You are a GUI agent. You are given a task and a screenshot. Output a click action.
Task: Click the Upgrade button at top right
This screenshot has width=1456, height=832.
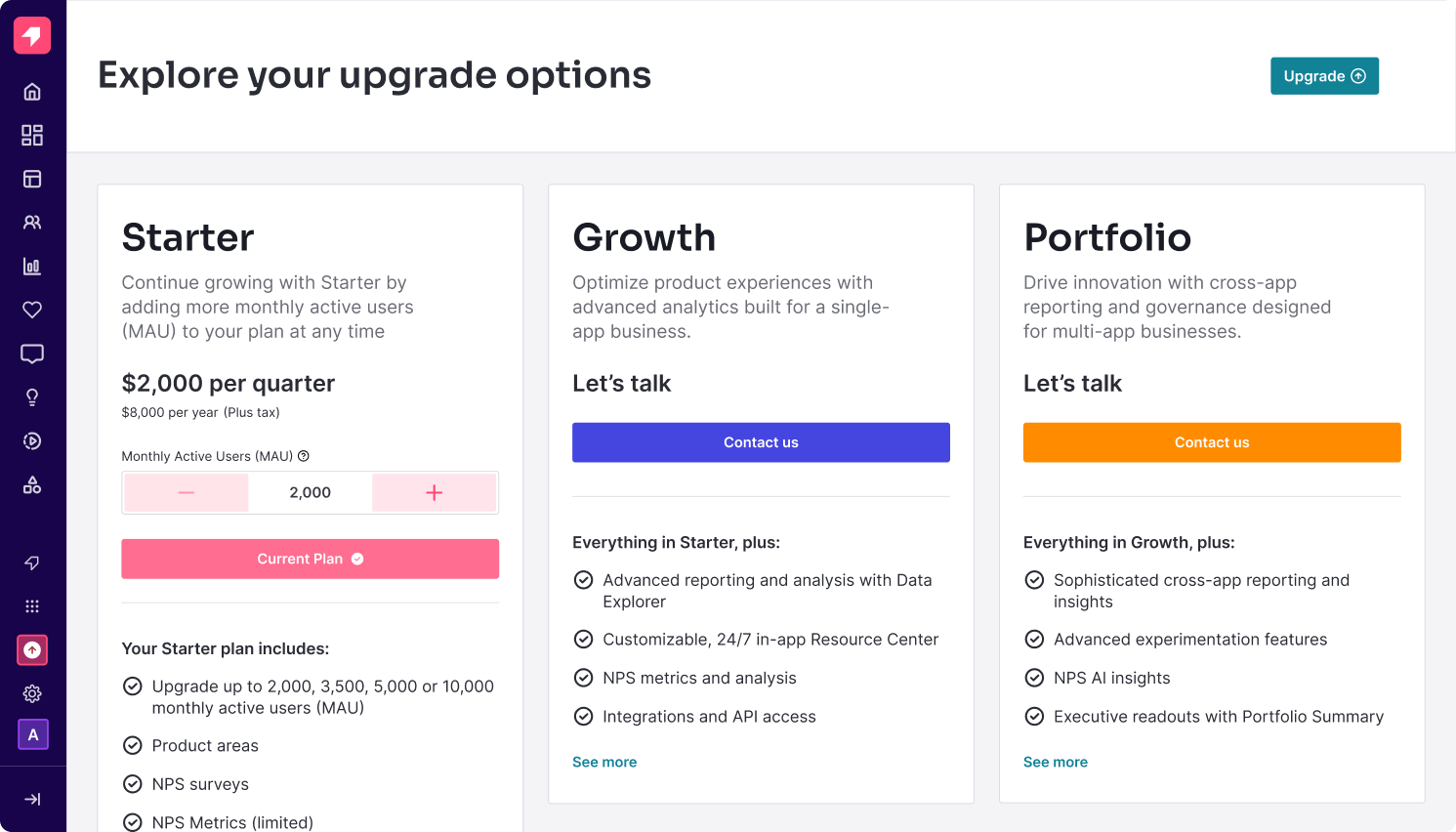pyautogui.click(x=1324, y=75)
